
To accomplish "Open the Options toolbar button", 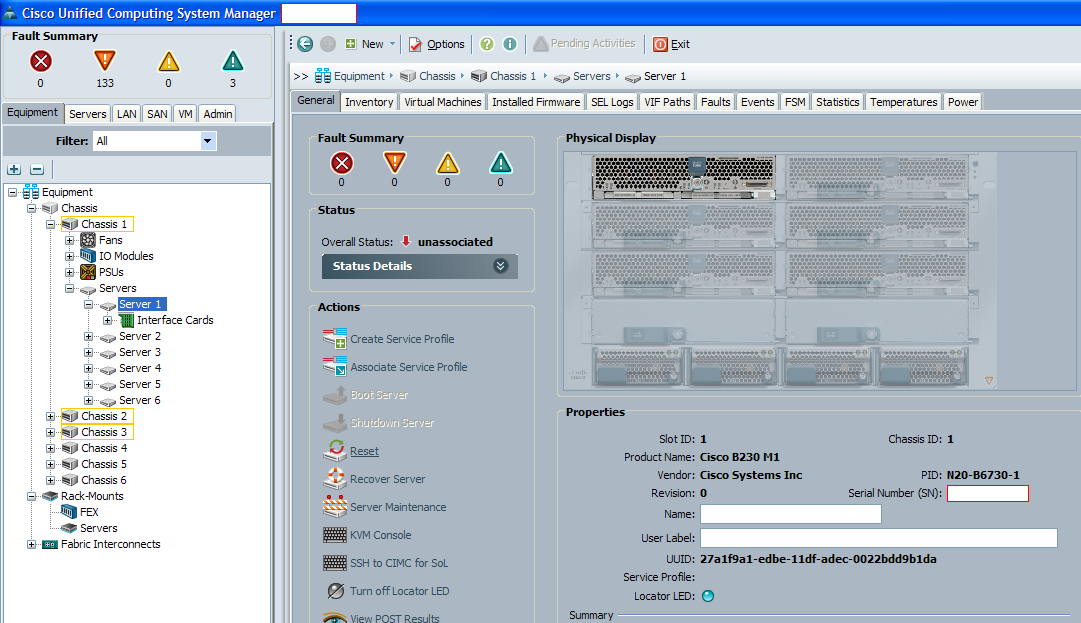I will 436,44.
